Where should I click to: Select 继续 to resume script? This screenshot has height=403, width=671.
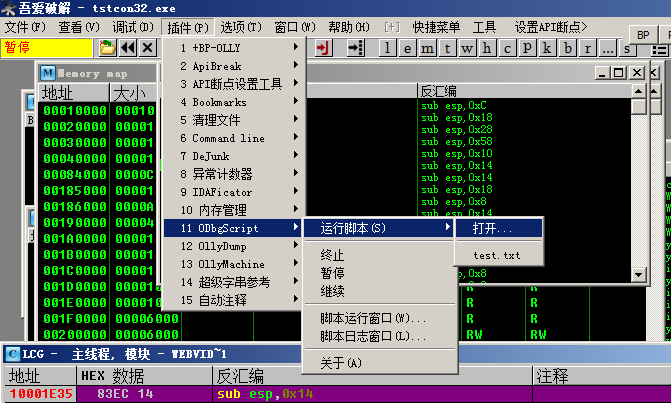379,291
